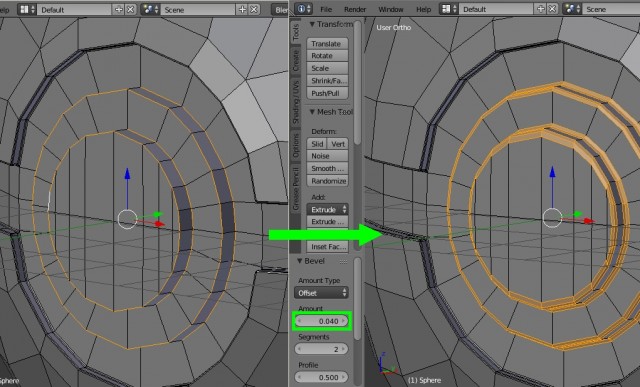The image size is (640, 387).
Task: Add new screen layout with plus icon in right window
Action: tap(541, 9)
